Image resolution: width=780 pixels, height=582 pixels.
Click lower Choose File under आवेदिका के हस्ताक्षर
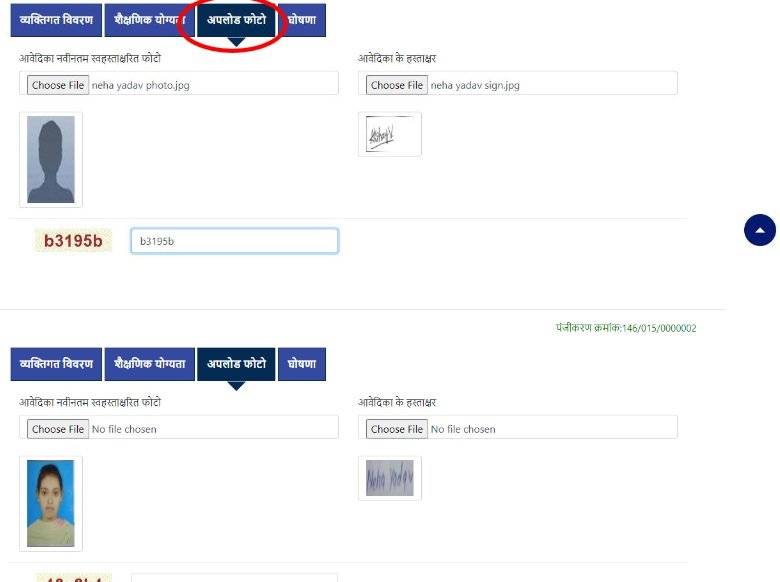coord(397,429)
